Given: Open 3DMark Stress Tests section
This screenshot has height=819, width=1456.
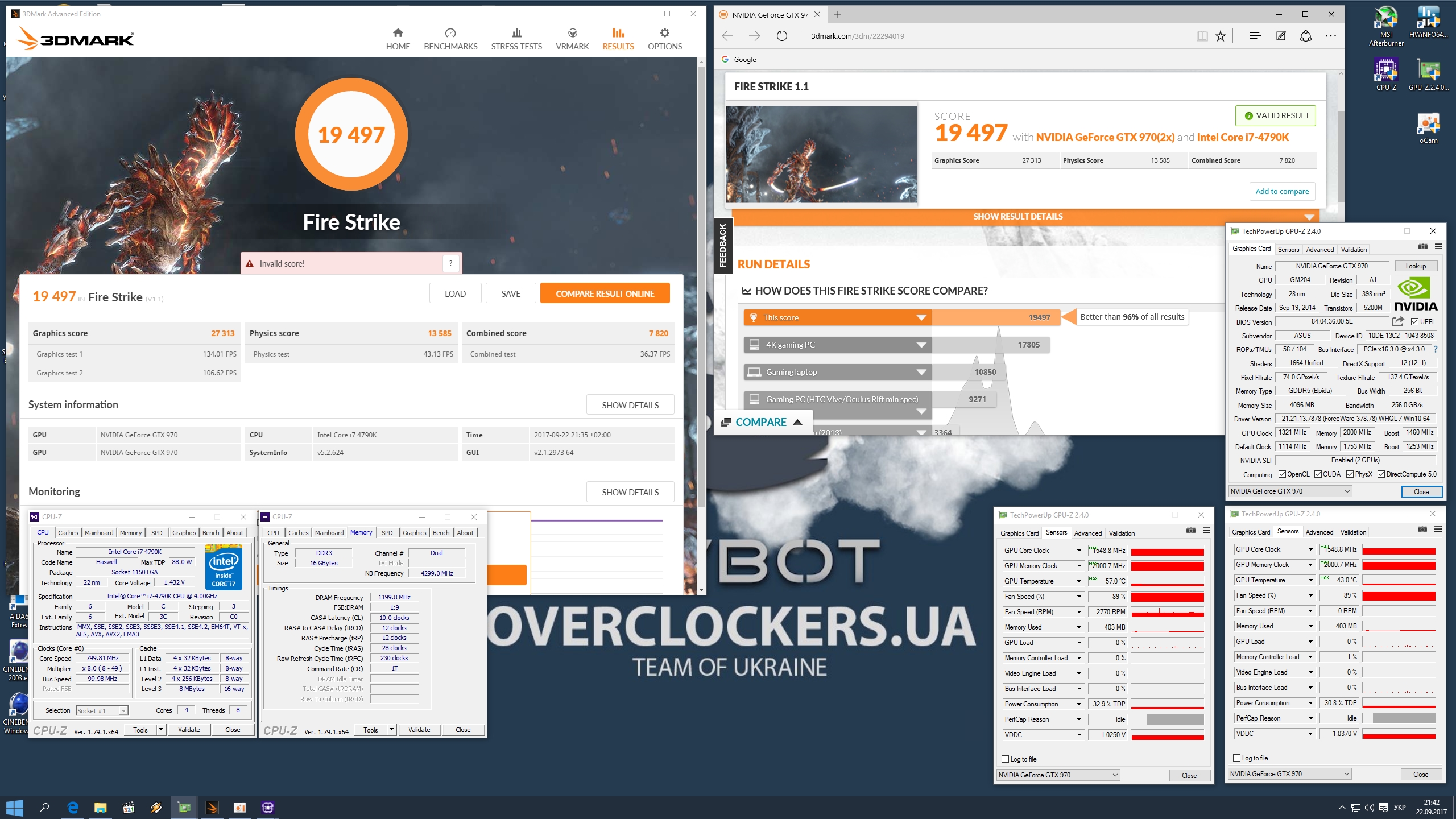Looking at the screenshot, I should tap(516, 39).
